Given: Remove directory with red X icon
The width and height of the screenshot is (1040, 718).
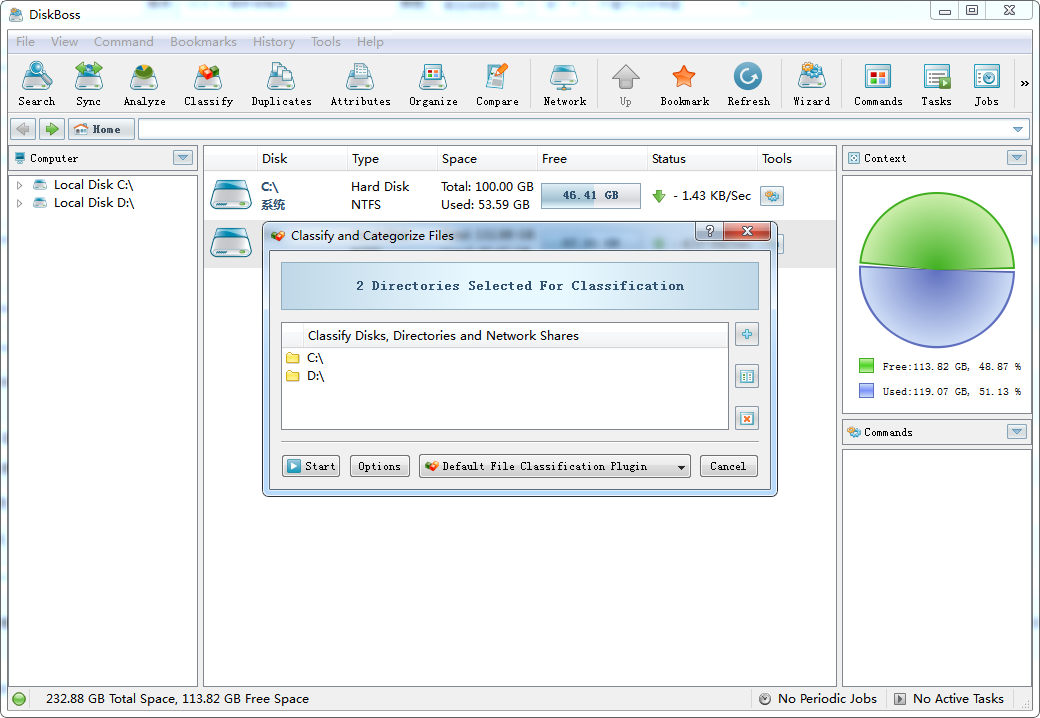Looking at the screenshot, I should [x=747, y=418].
